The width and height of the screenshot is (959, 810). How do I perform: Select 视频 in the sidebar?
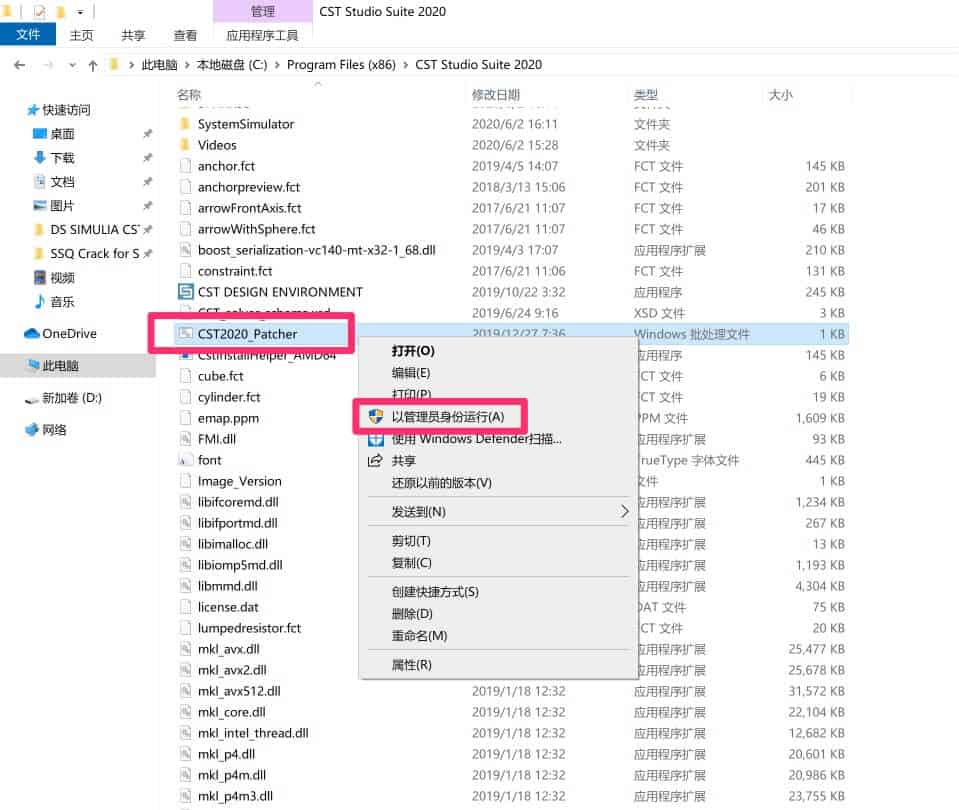(x=62, y=278)
